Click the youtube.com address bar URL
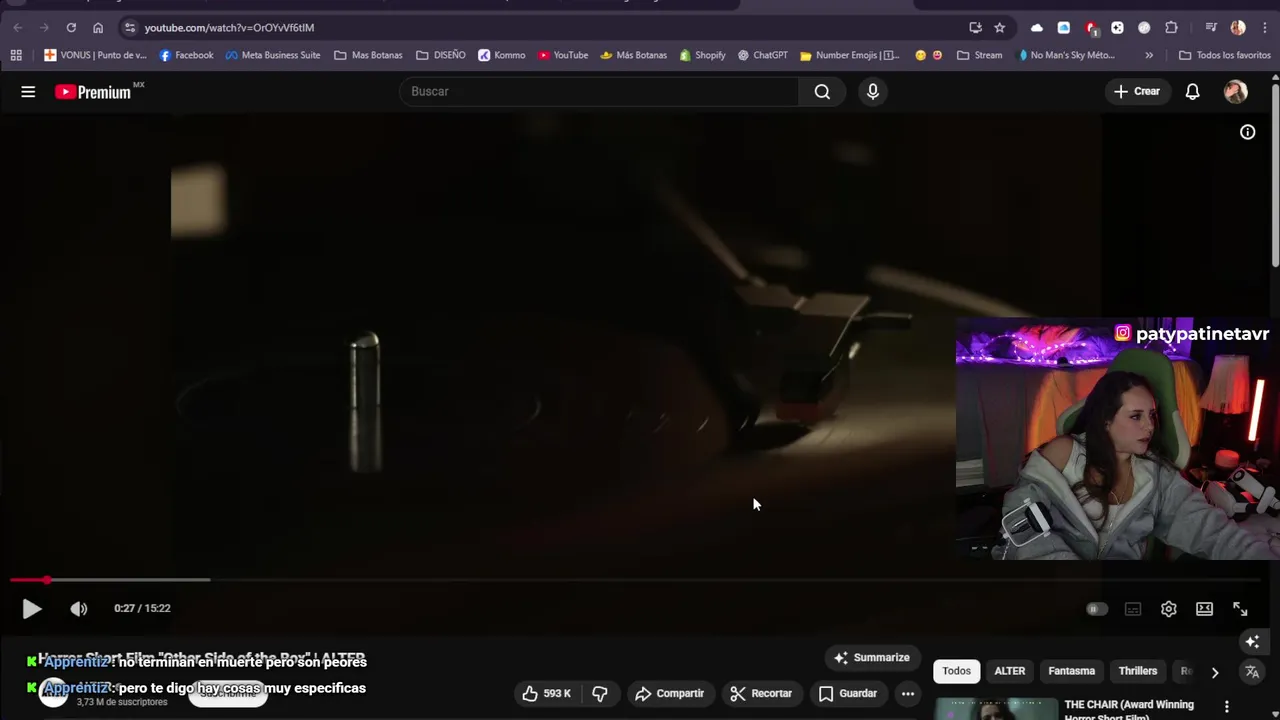This screenshot has height=720, width=1280. coord(229,28)
